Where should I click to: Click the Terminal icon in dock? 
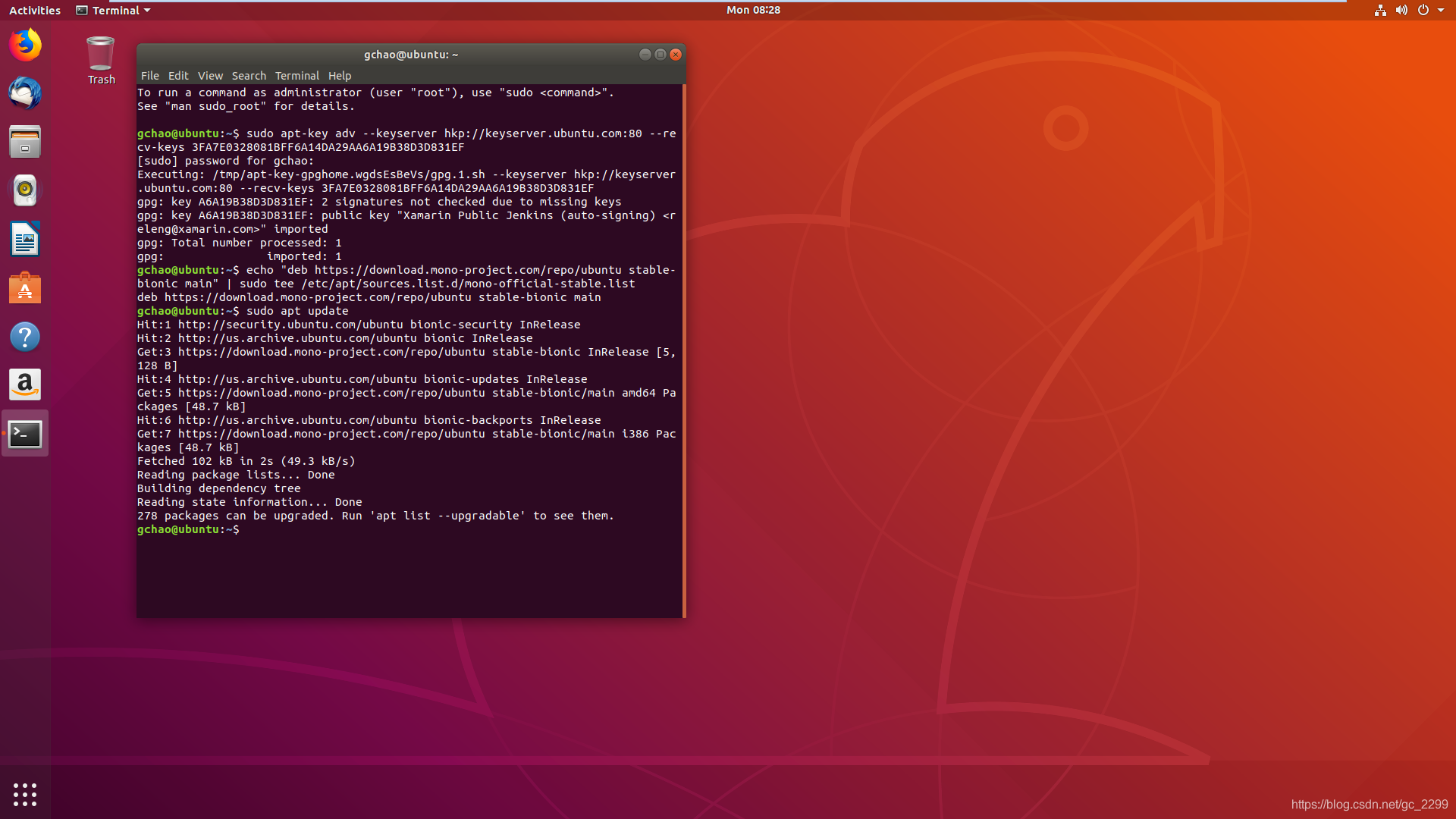[x=25, y=434]
